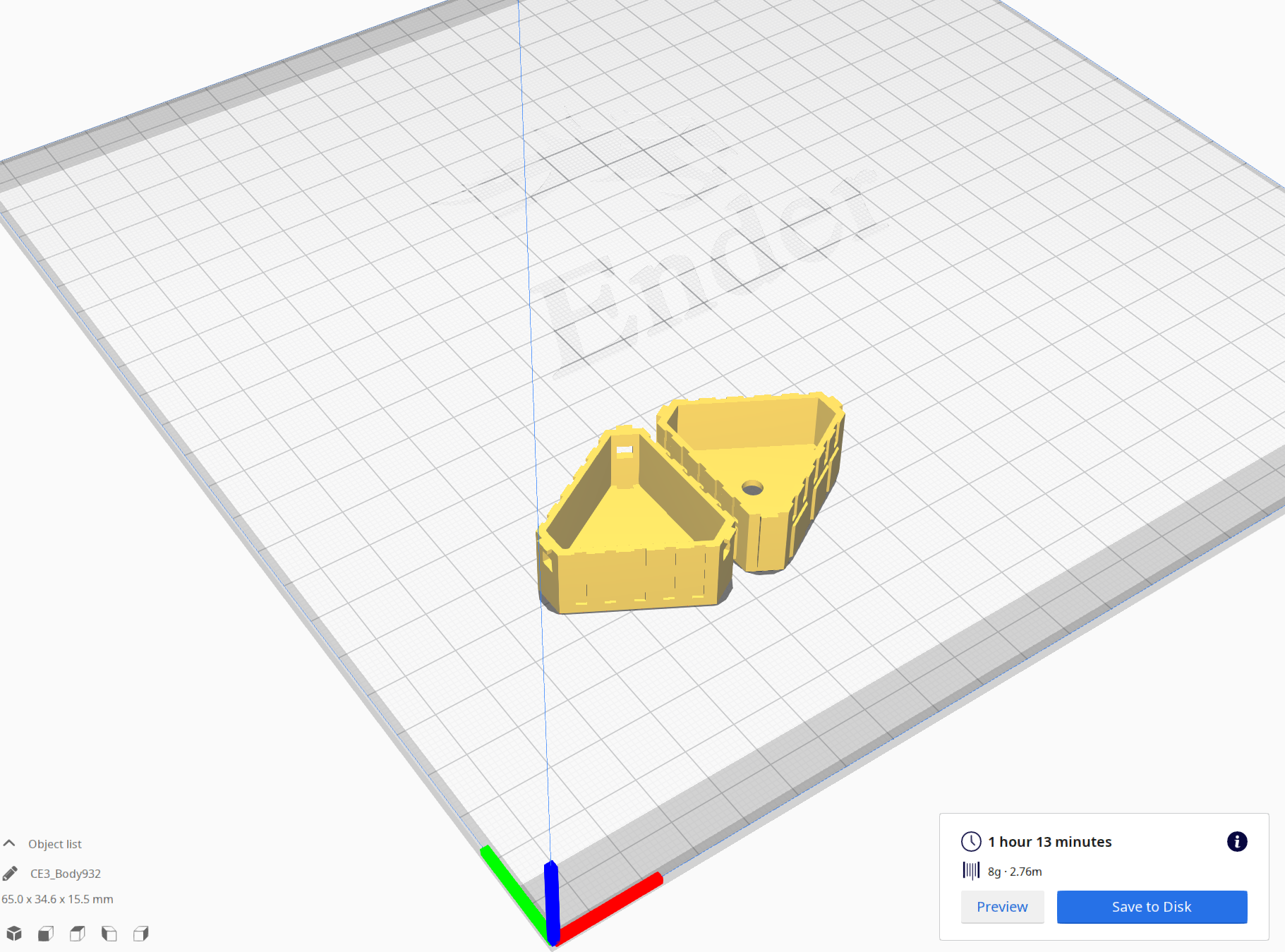Switch to the left side view cube

tap(109, 934)
